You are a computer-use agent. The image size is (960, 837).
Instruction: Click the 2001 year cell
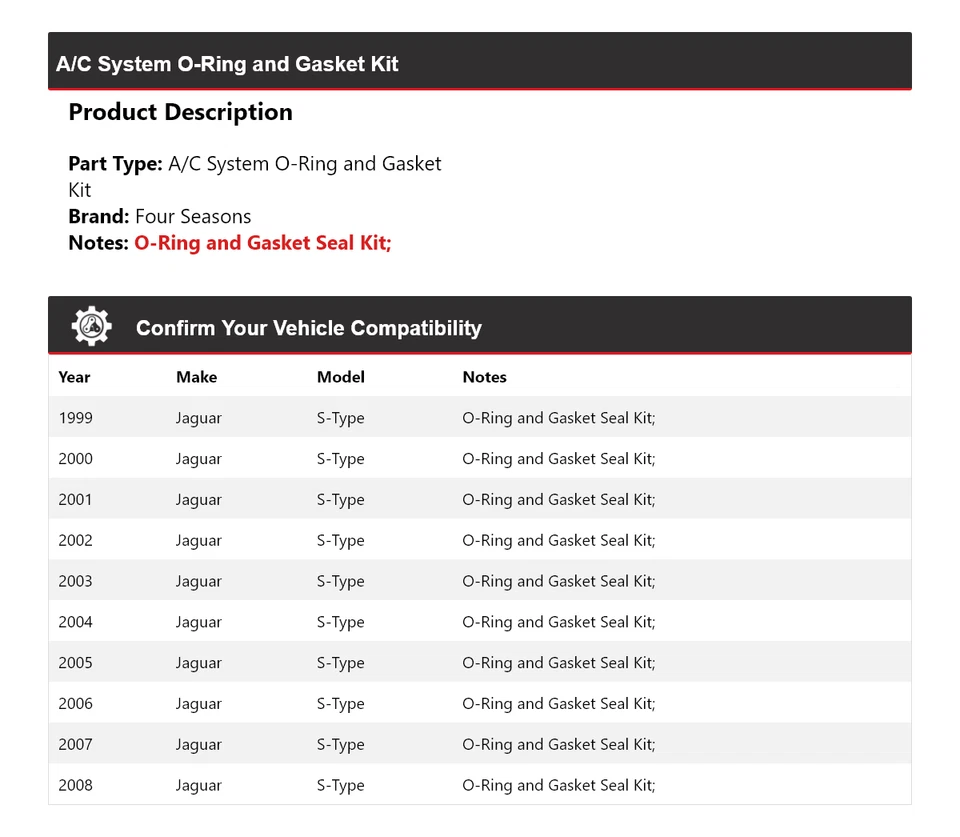pyautogui.click(x=75, y=500)
